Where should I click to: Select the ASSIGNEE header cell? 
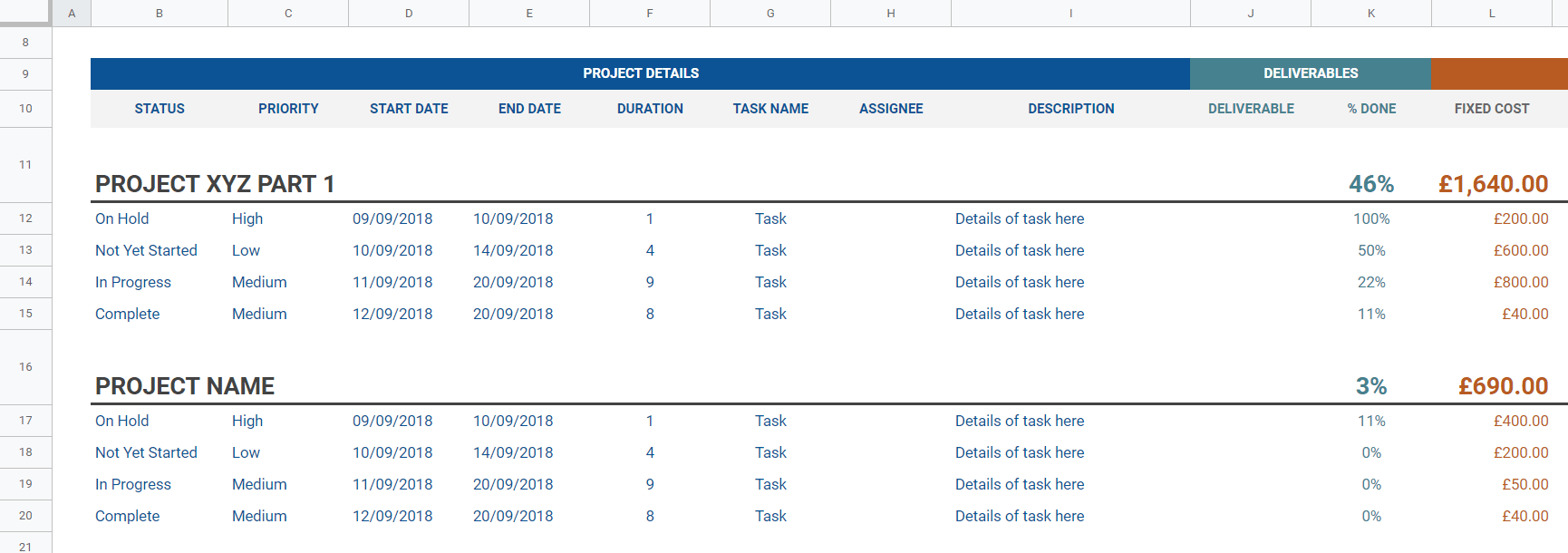click(891, 109)
